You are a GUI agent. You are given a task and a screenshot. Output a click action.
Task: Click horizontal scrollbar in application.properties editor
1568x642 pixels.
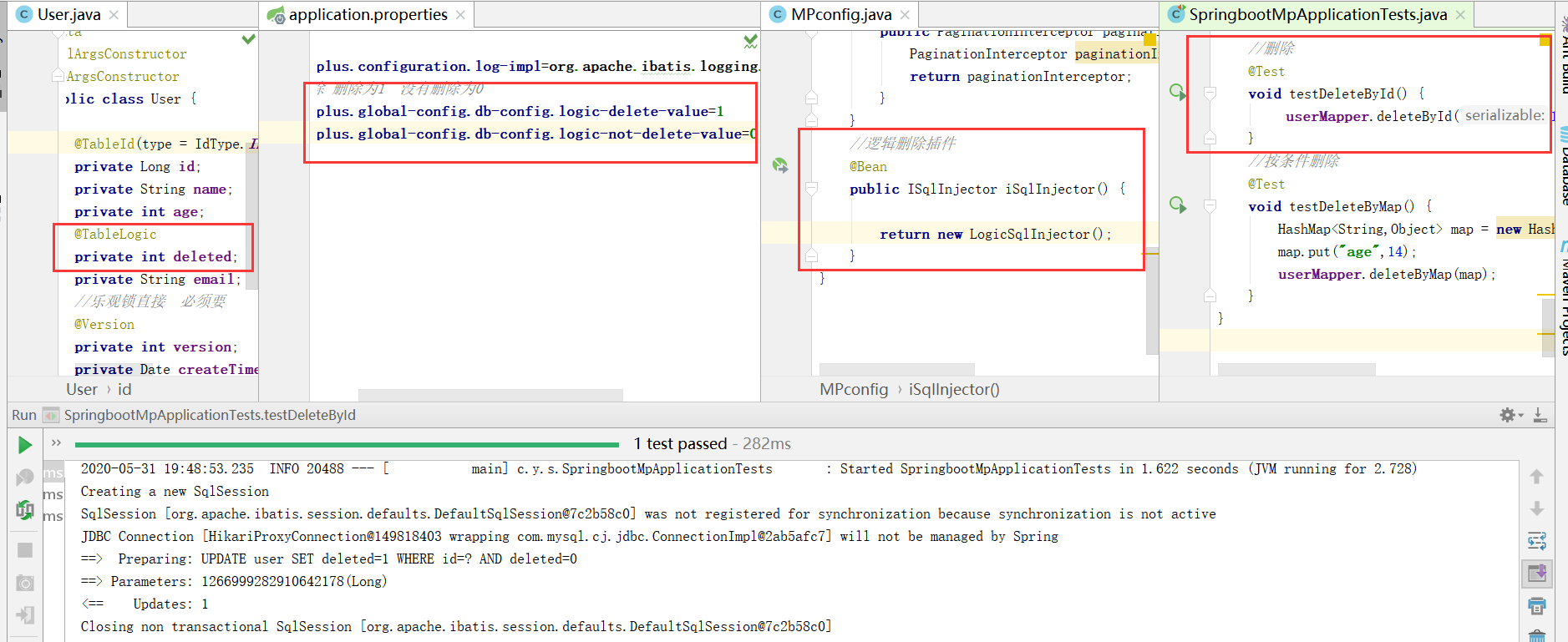[490, 395]
